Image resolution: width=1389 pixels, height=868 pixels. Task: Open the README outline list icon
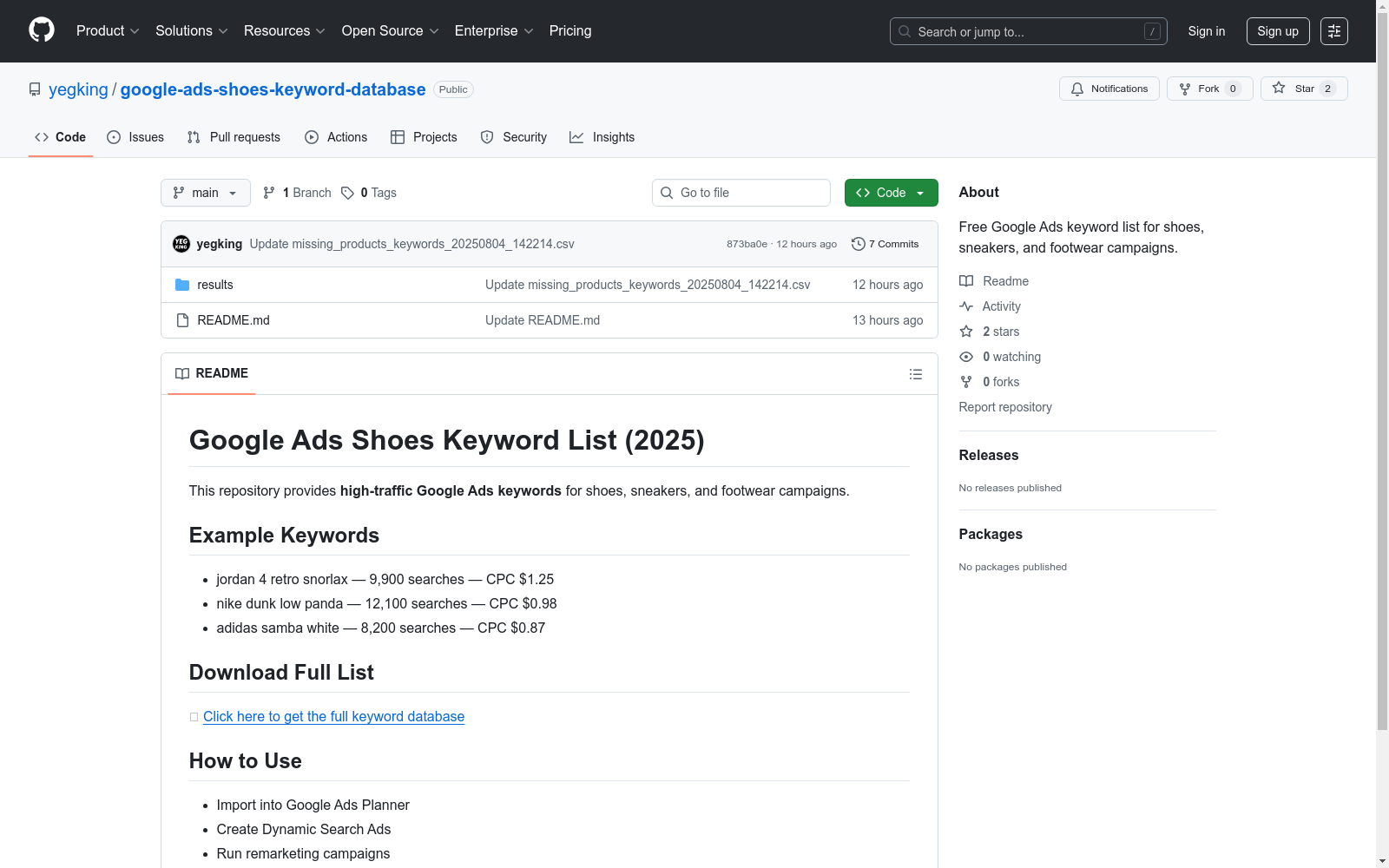(x=915, y=374)
